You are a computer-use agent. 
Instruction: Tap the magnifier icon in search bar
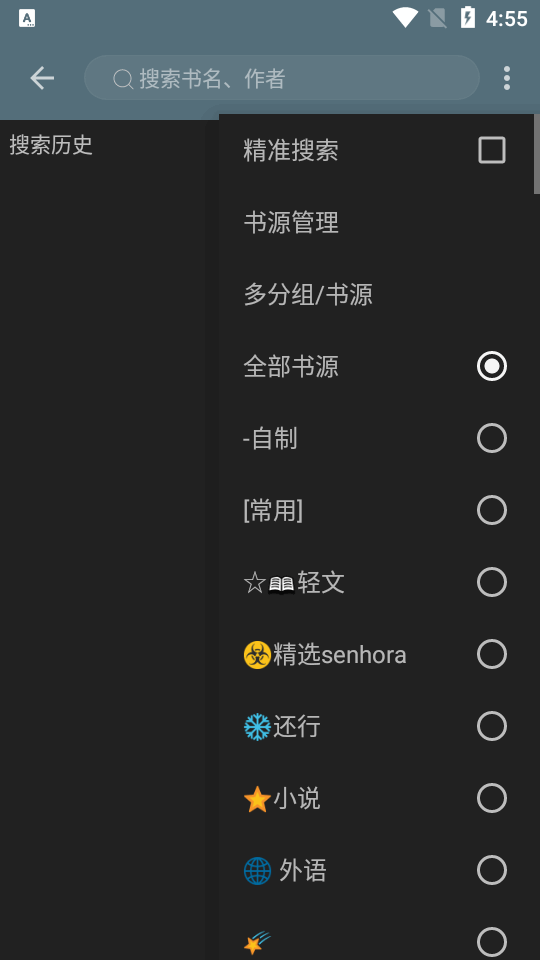123,78
